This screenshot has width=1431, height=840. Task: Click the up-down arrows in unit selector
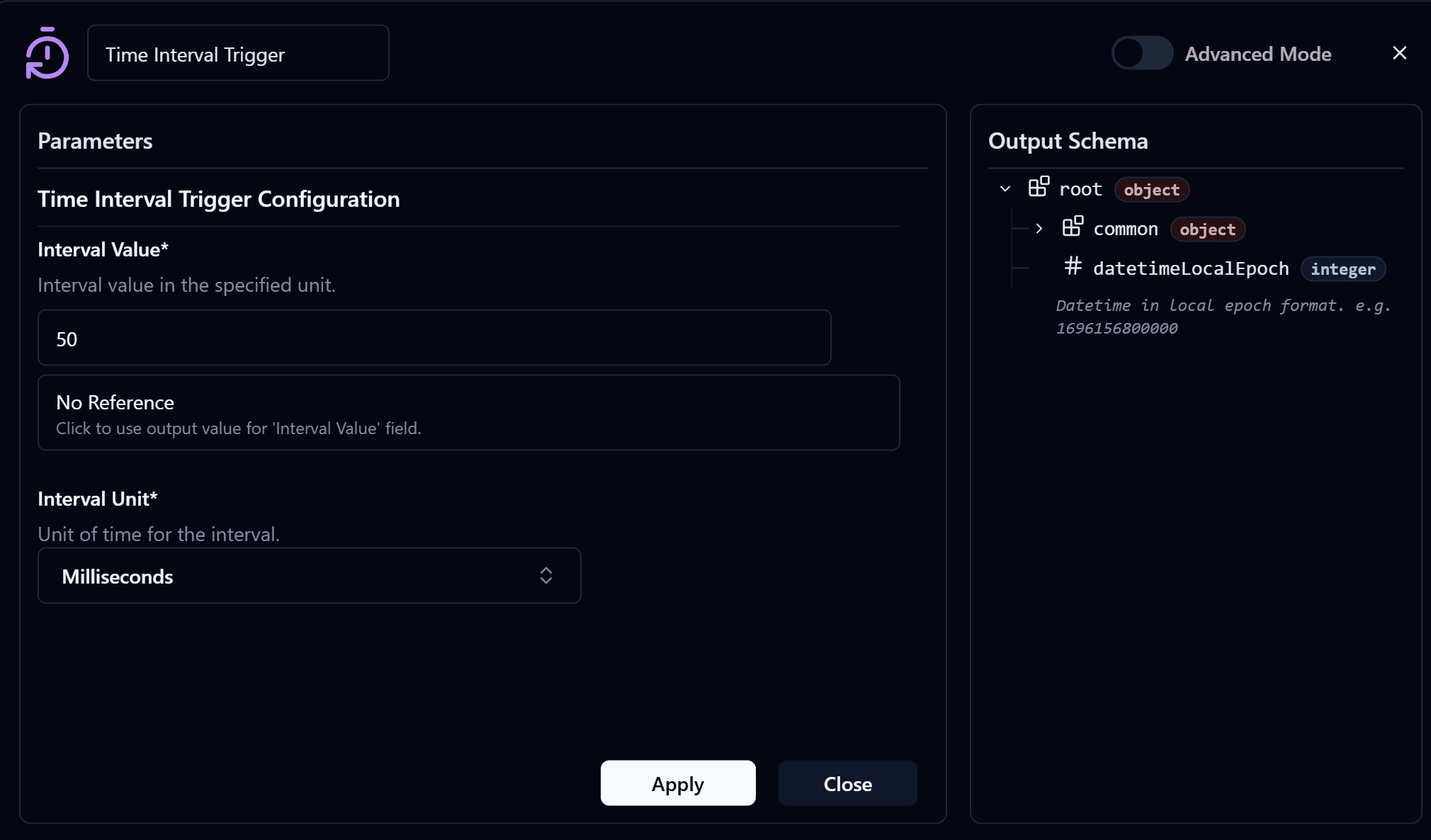coord(545,575)
